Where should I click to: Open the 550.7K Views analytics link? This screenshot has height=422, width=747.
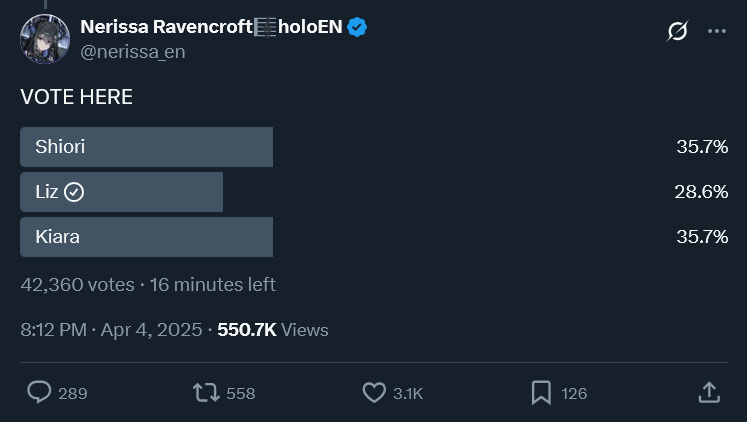(273, 330)
